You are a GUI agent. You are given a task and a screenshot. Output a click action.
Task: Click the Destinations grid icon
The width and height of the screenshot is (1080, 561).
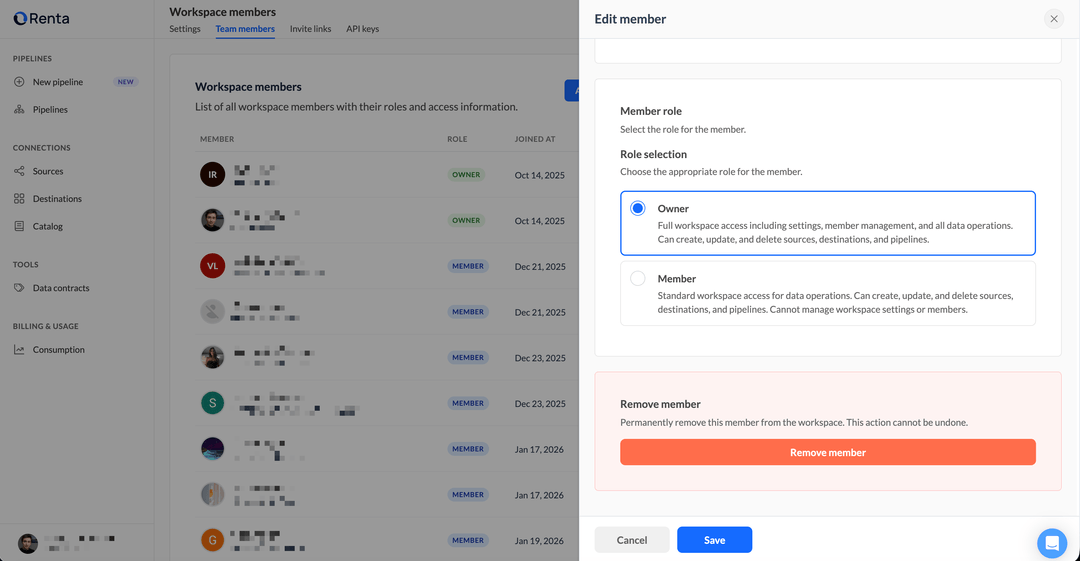[x=19, y=199]
